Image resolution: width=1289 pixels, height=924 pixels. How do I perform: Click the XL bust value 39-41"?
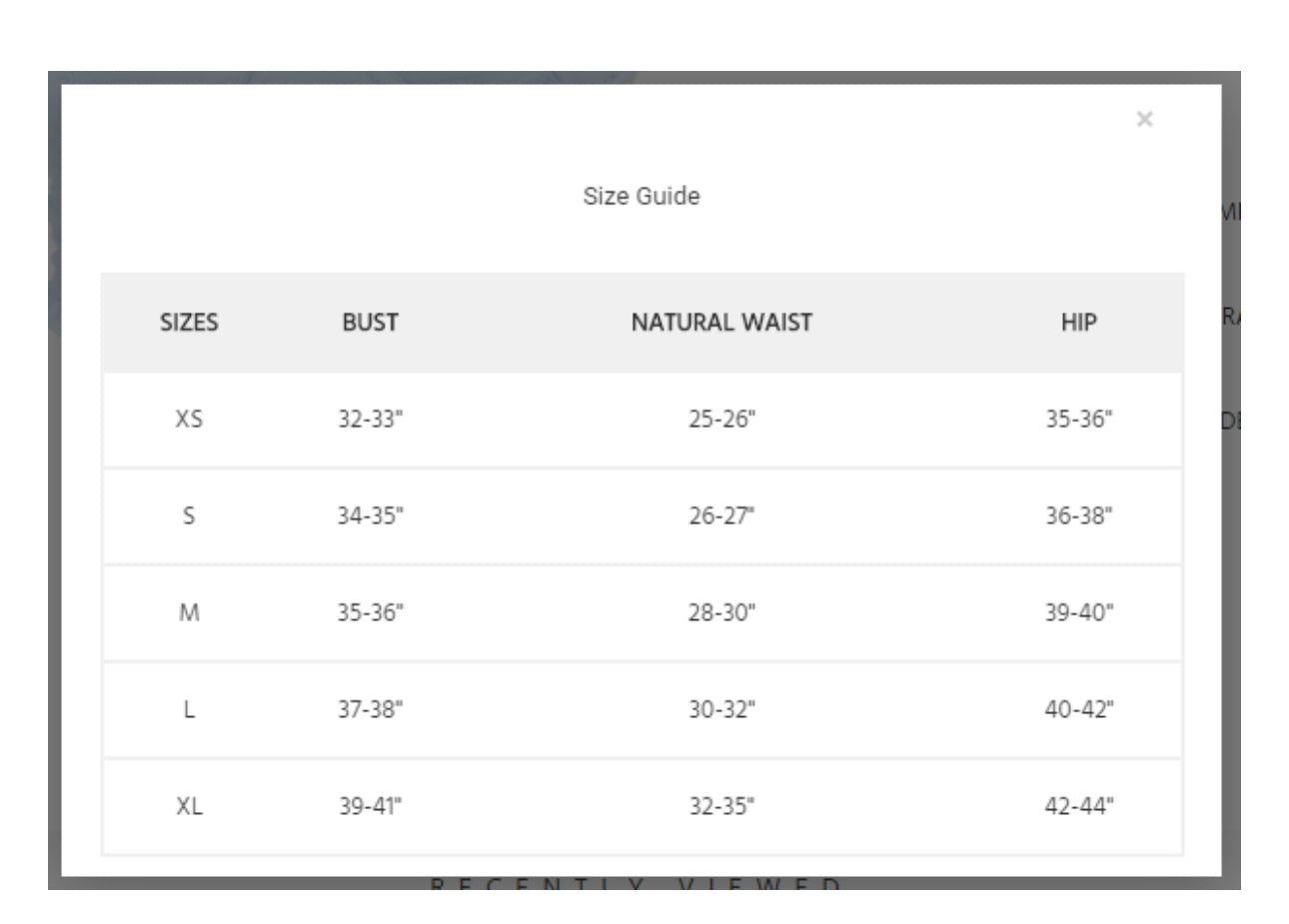(x=370, y=806)
